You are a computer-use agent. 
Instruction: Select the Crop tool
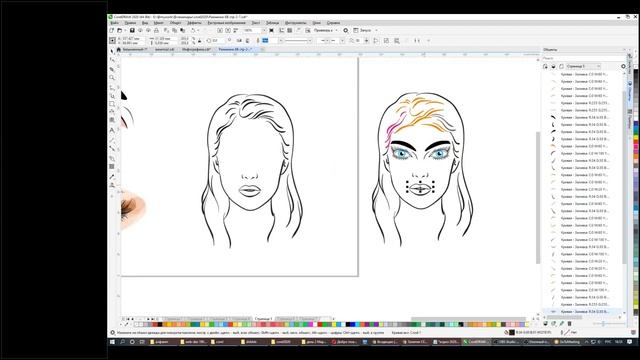(x=112, y=69)
